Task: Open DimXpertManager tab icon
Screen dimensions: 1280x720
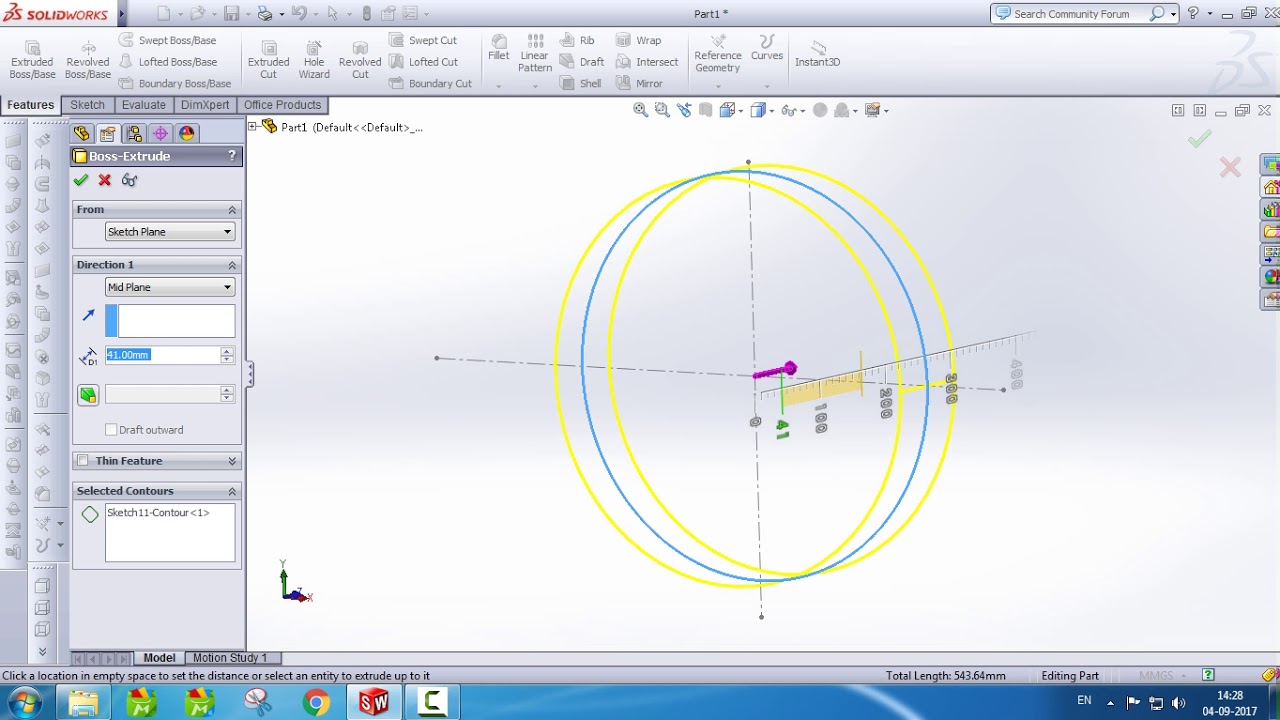Action: 160,133
